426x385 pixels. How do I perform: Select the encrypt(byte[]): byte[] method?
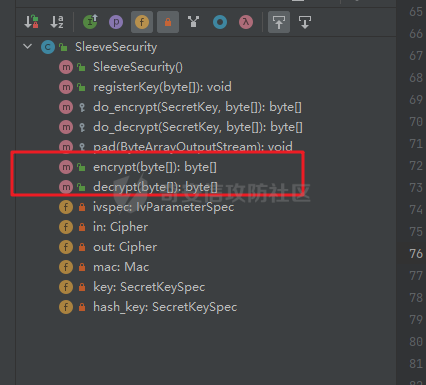155,167
